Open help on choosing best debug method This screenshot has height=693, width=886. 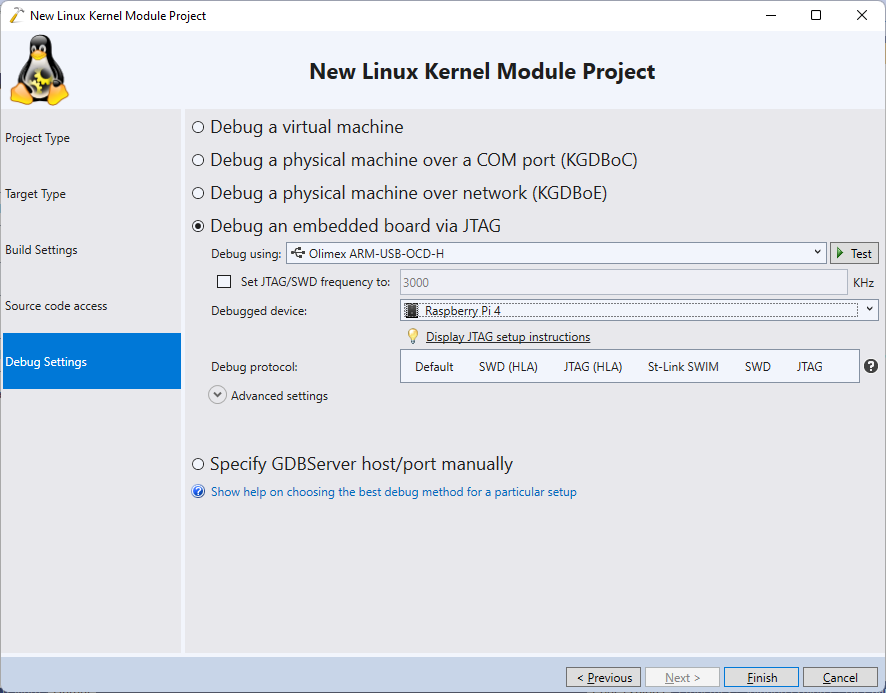394,492
